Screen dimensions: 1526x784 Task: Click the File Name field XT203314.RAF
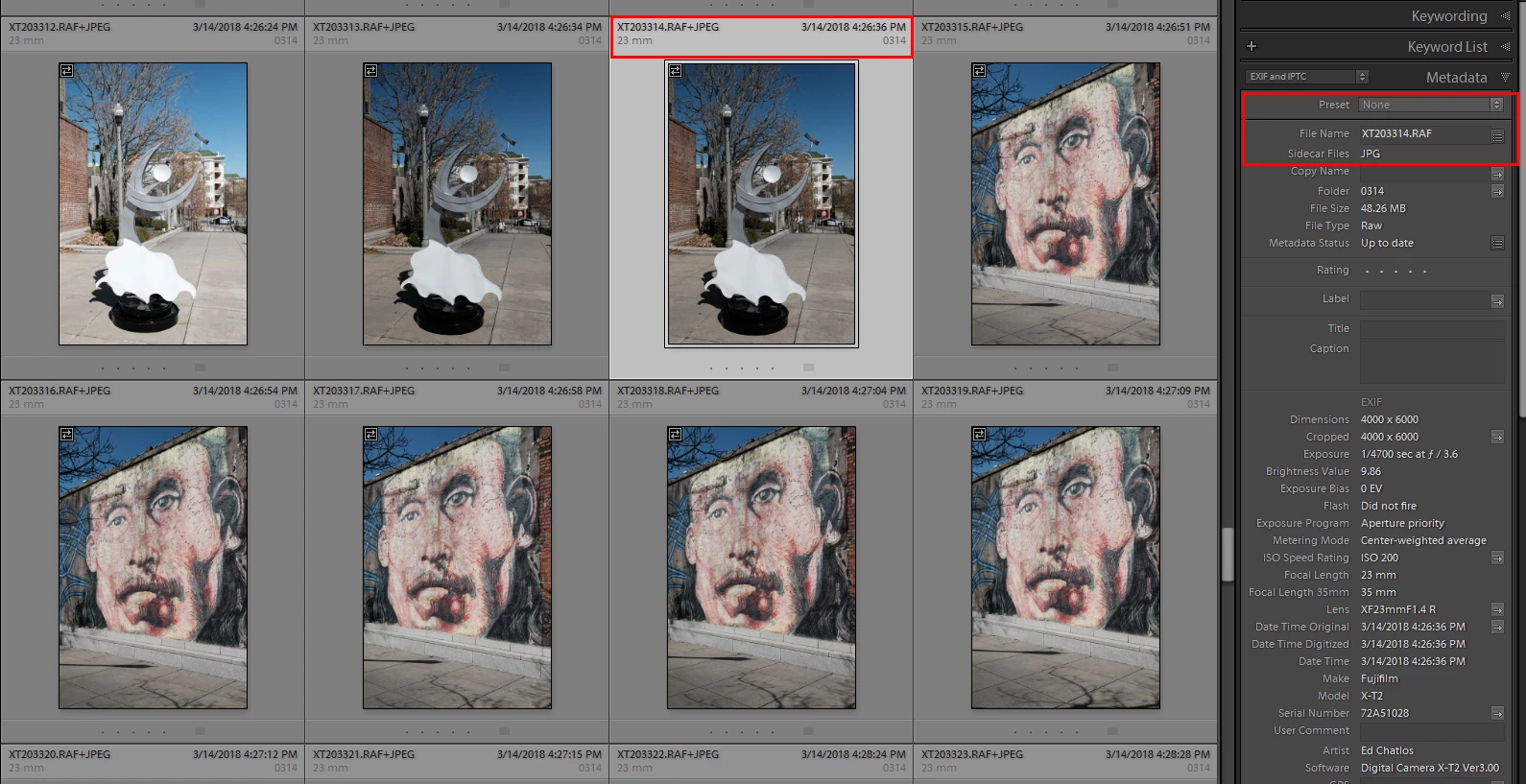click(1423, 134)
